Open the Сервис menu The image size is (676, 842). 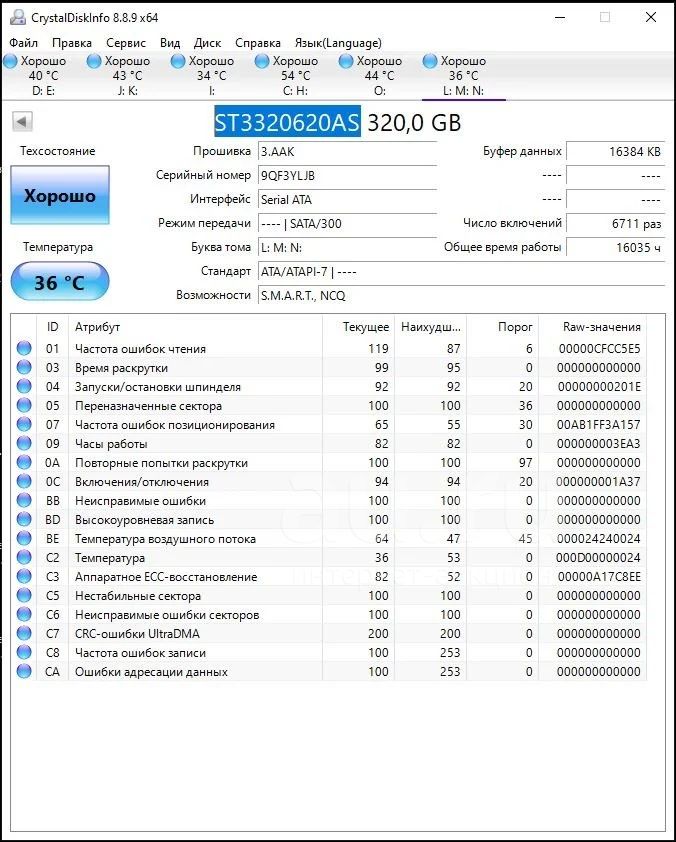(126, 43)
